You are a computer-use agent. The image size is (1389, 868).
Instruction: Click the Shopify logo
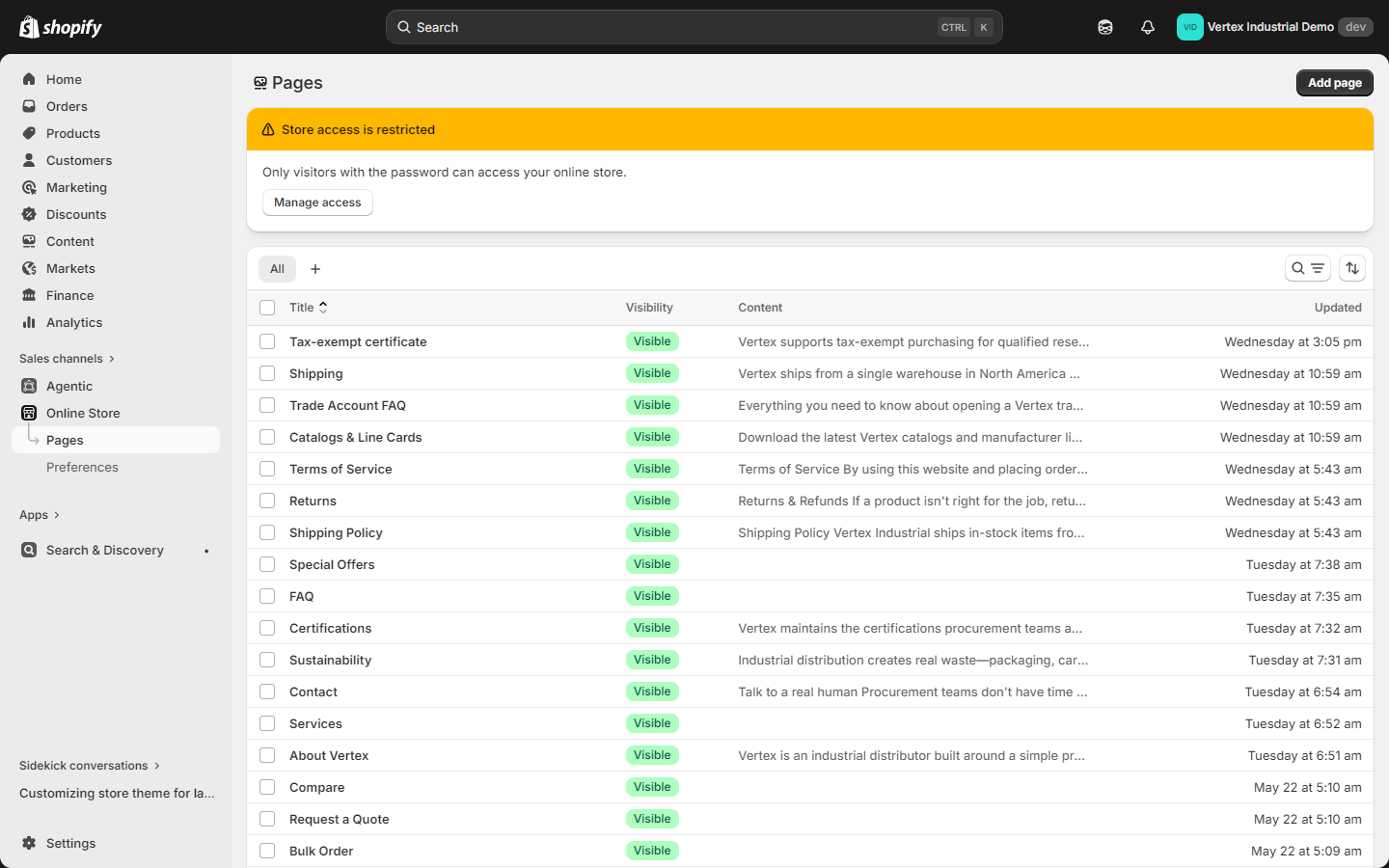(x=61, y=27)
